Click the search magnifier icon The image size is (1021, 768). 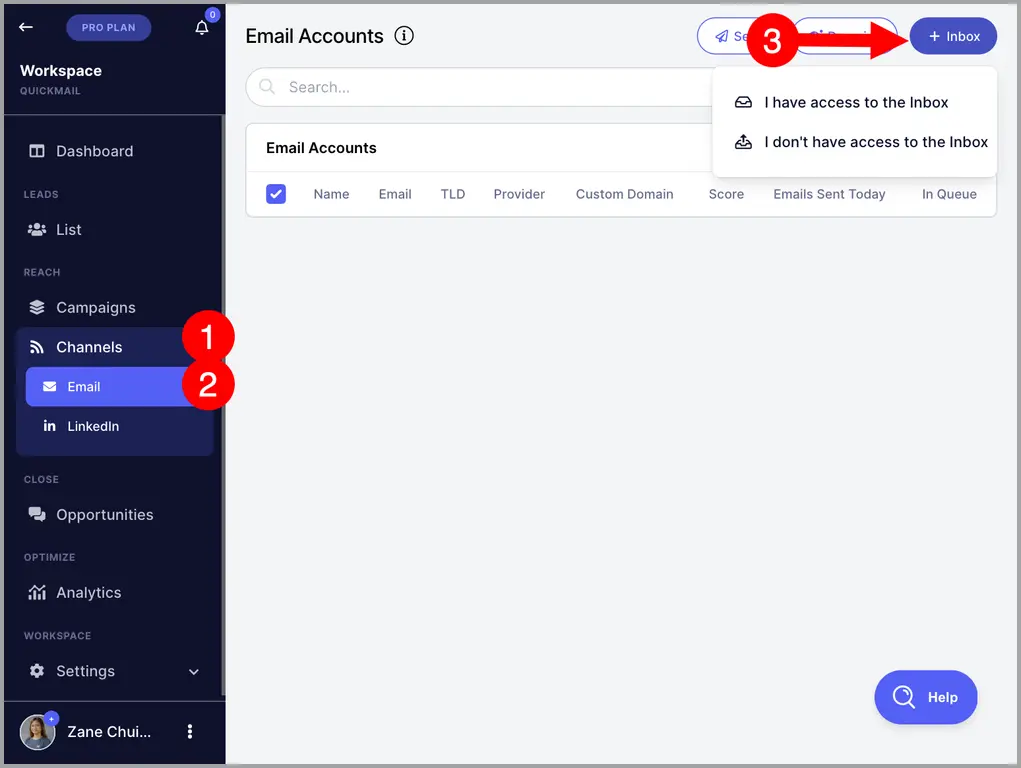tap(267, 87)
